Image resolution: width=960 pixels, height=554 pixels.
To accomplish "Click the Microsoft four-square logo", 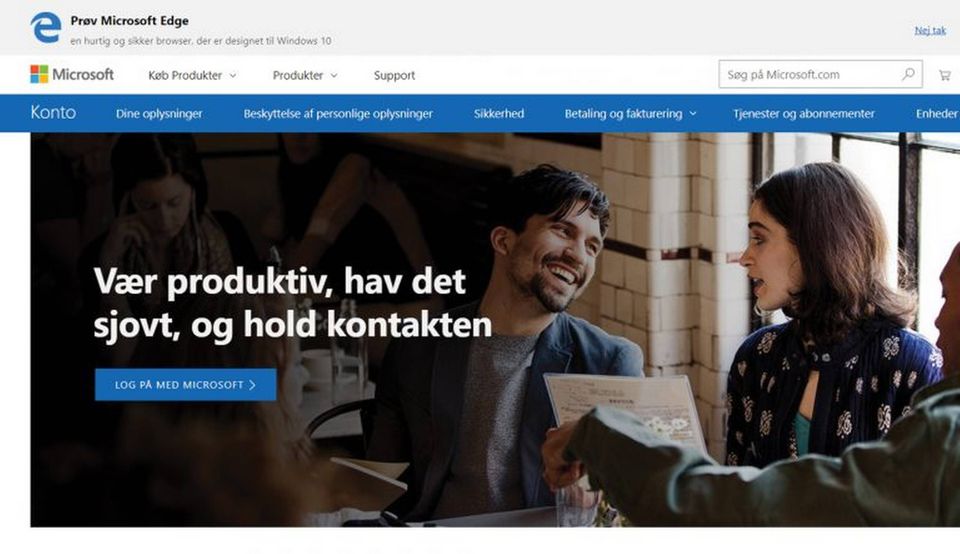I will click(39, 75).
